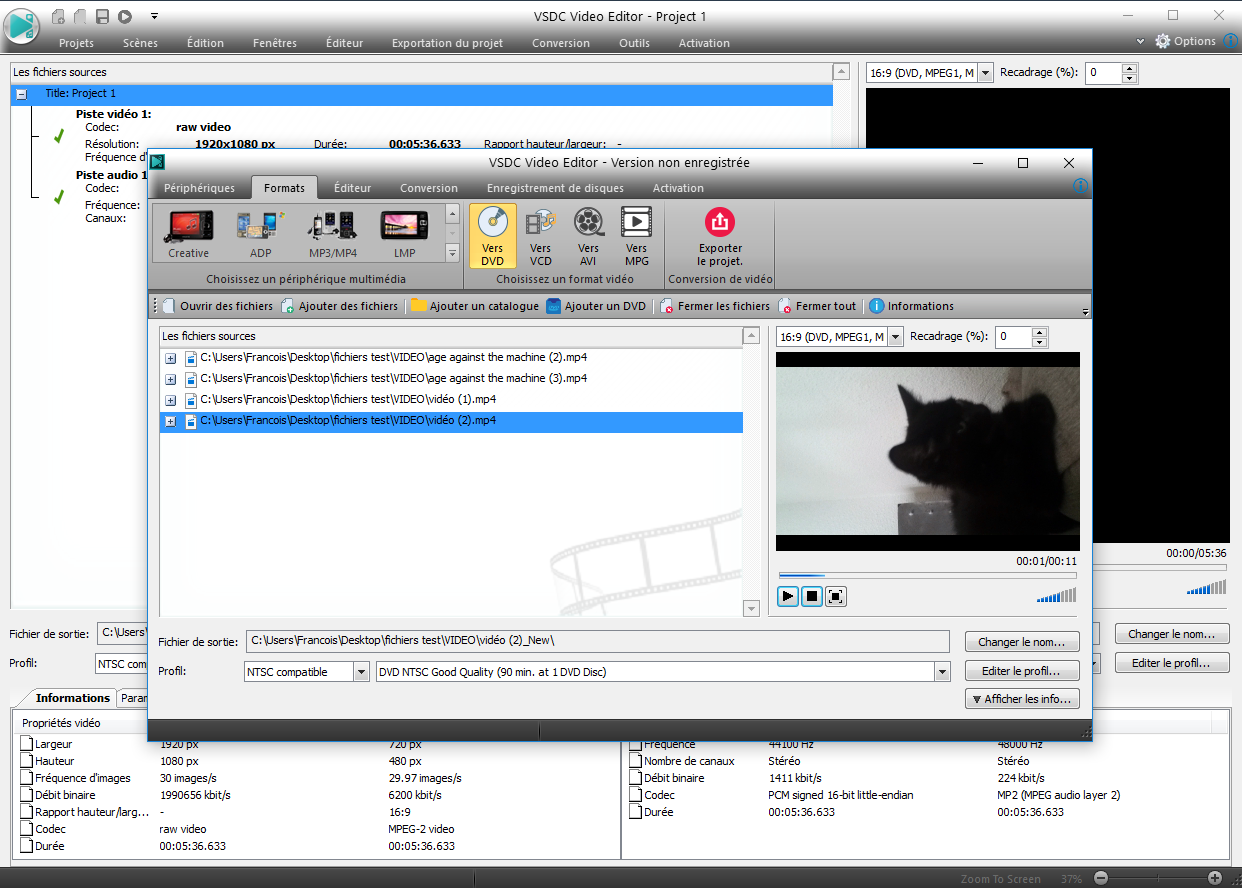Select the MP3/MP4 device icon
Screen dimensions: 1242x888
331,232
